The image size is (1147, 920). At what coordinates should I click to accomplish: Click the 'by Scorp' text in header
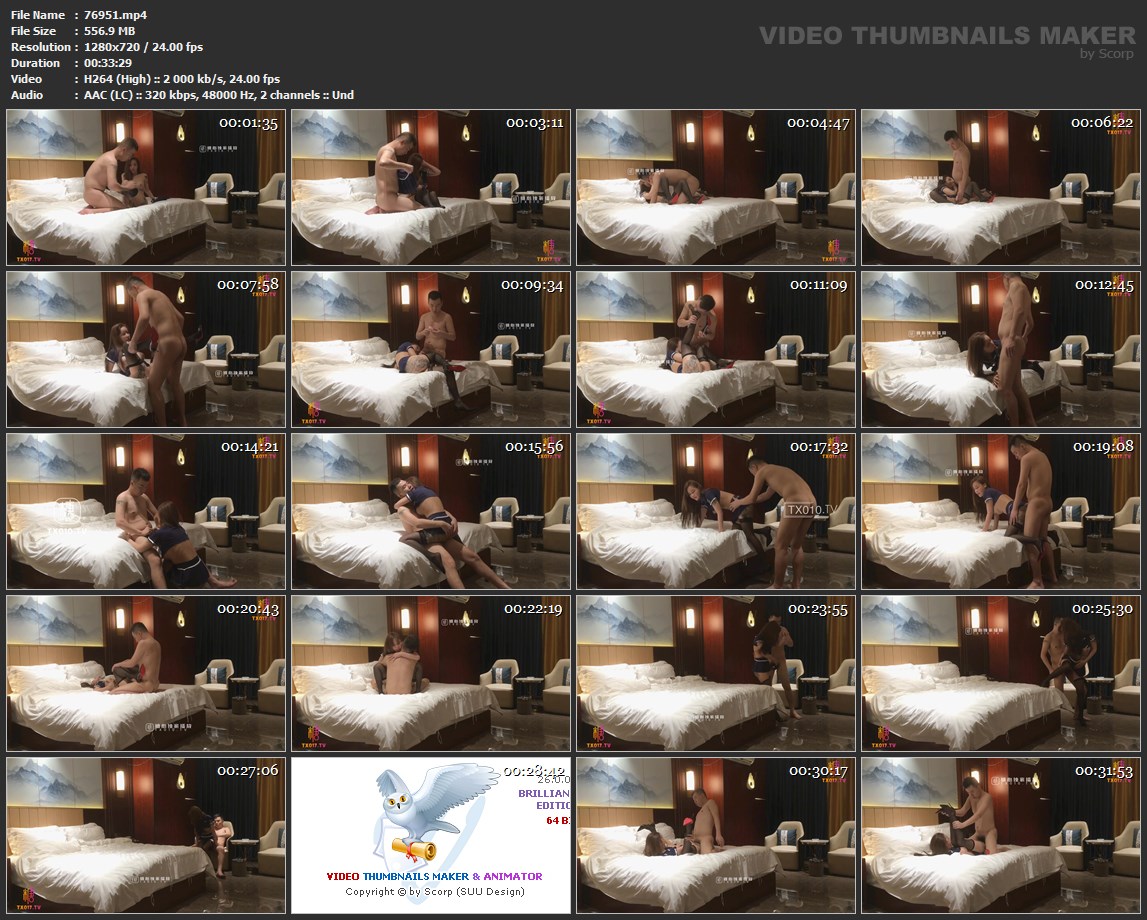[x=1106, y=54]
